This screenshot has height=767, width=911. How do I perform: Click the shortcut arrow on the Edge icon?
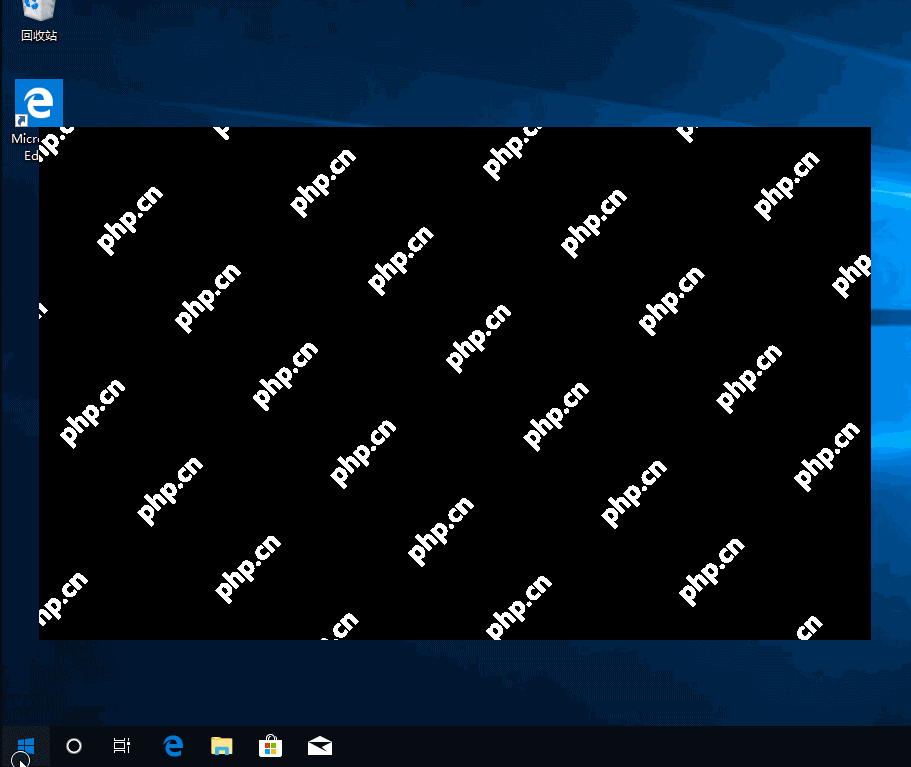click(x=22, y=118)
